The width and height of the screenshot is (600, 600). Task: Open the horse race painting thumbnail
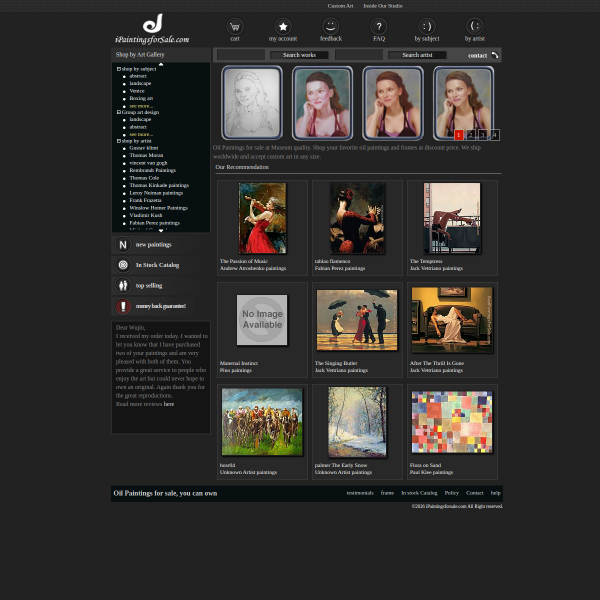(x=262, y=422)
